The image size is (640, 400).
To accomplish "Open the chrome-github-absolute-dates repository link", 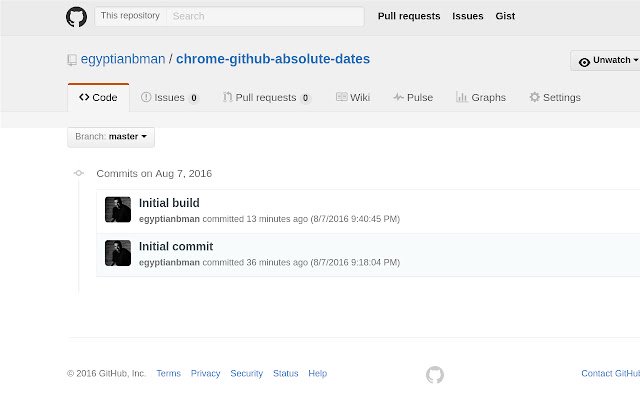I will click(273, 59).
